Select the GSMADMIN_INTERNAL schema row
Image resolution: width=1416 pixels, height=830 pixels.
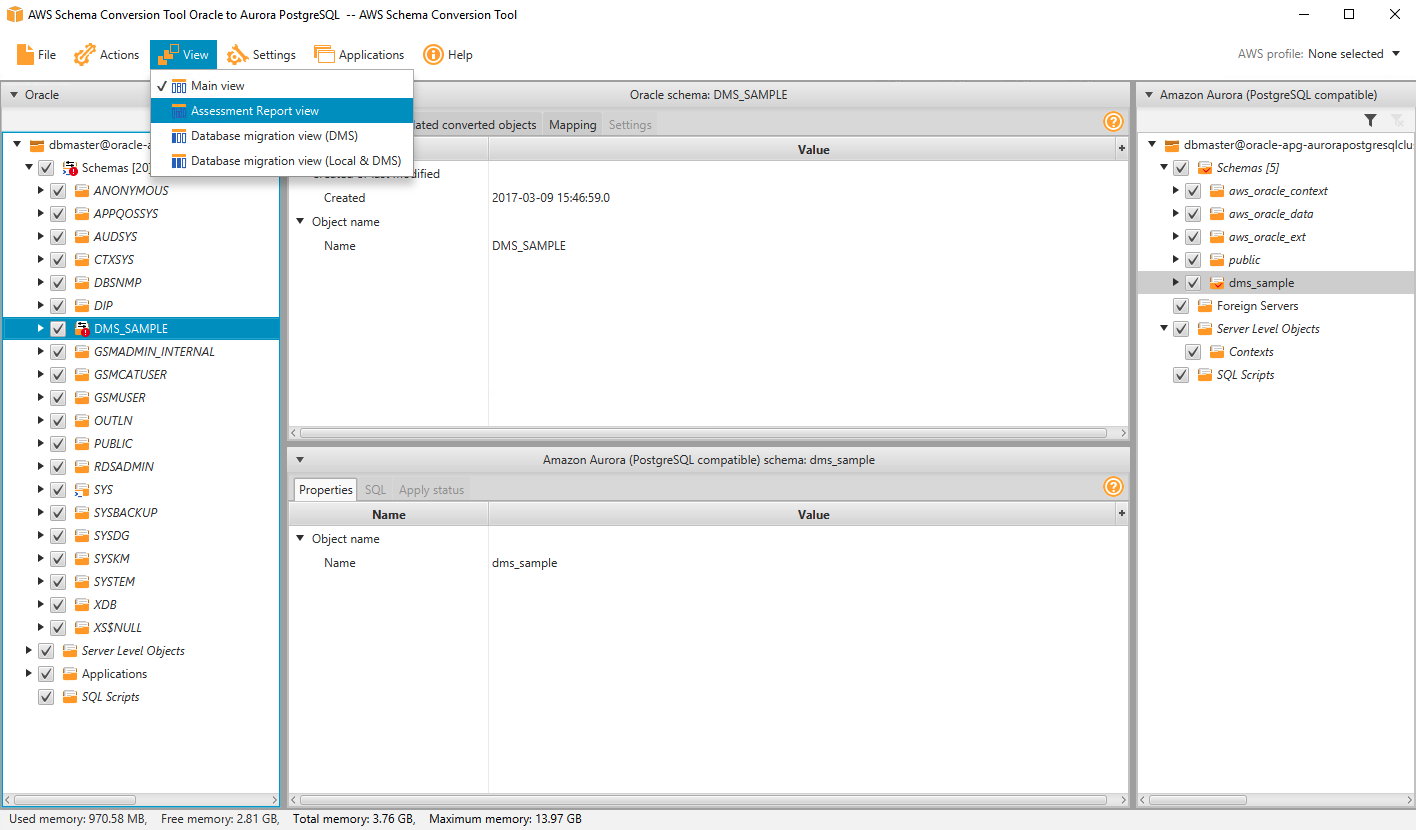[141, 352]
